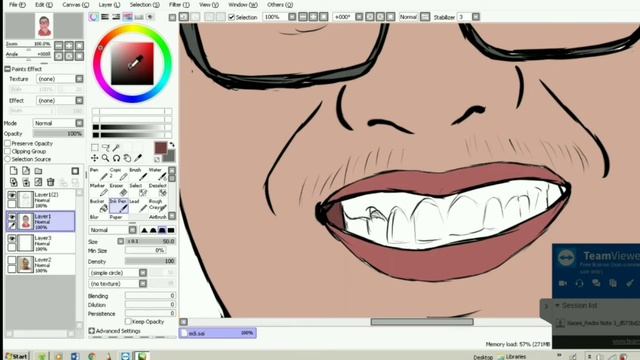The image size is (640, 360).
Task: Hide Layer3 using its eye toggle
Action: pos(12,239)
